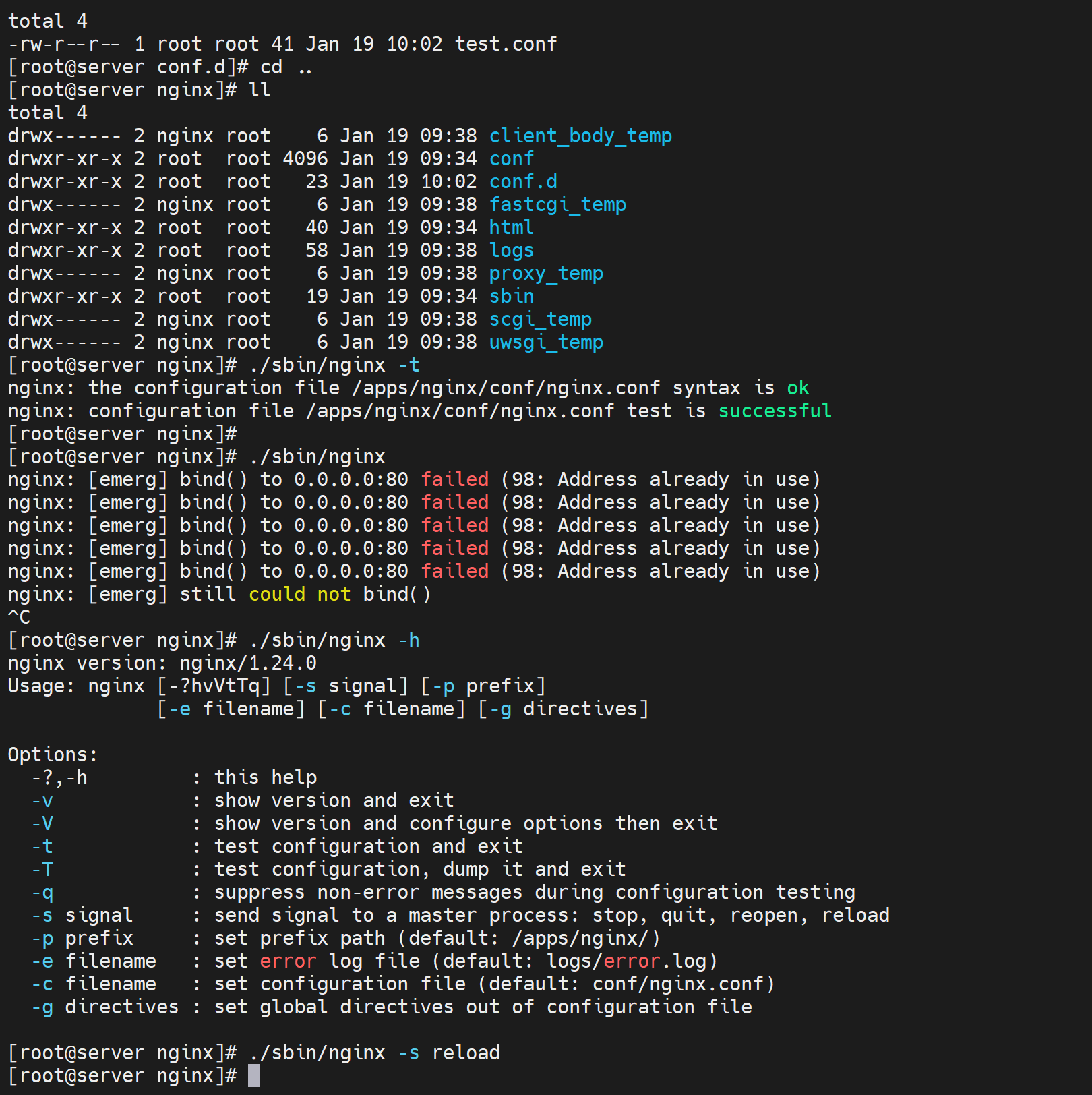
Task: Place cursor at the final shell prompt block
Action: coord(253,1076)
